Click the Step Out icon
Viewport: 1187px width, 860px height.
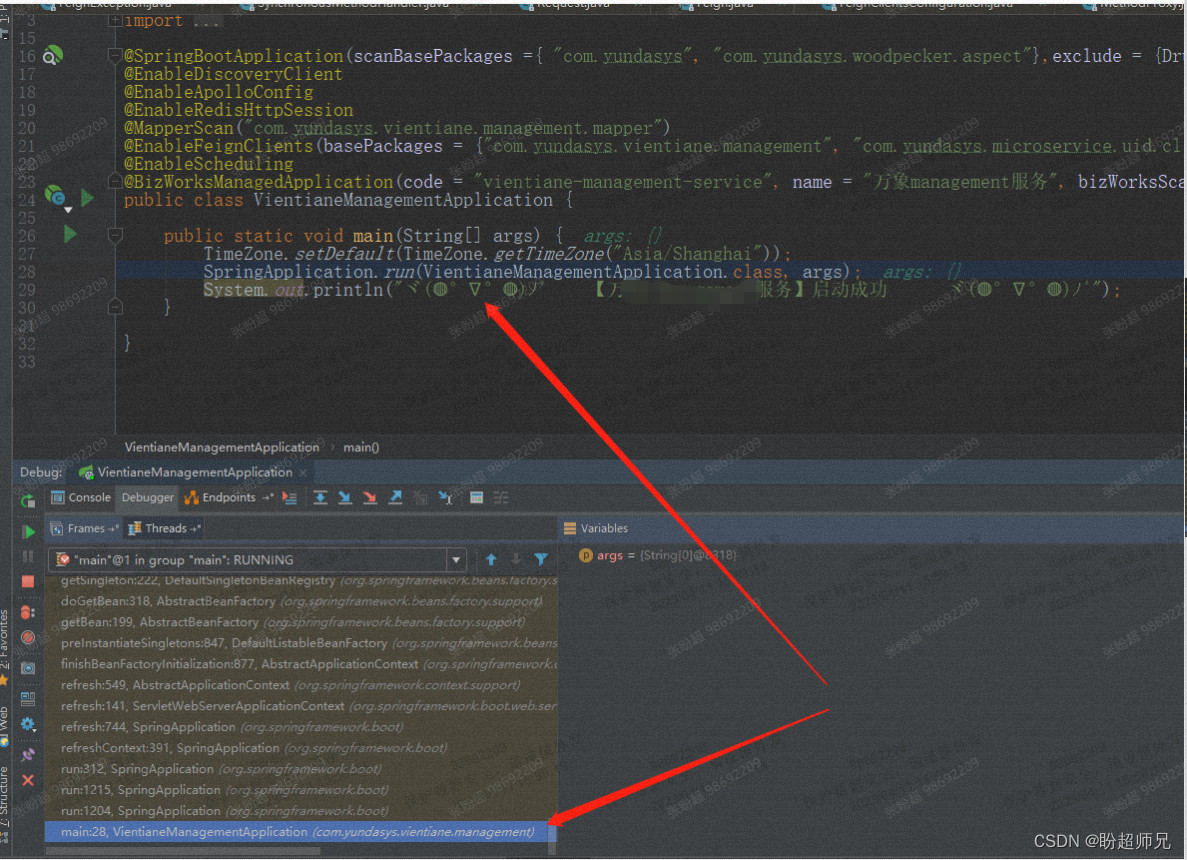395,497
